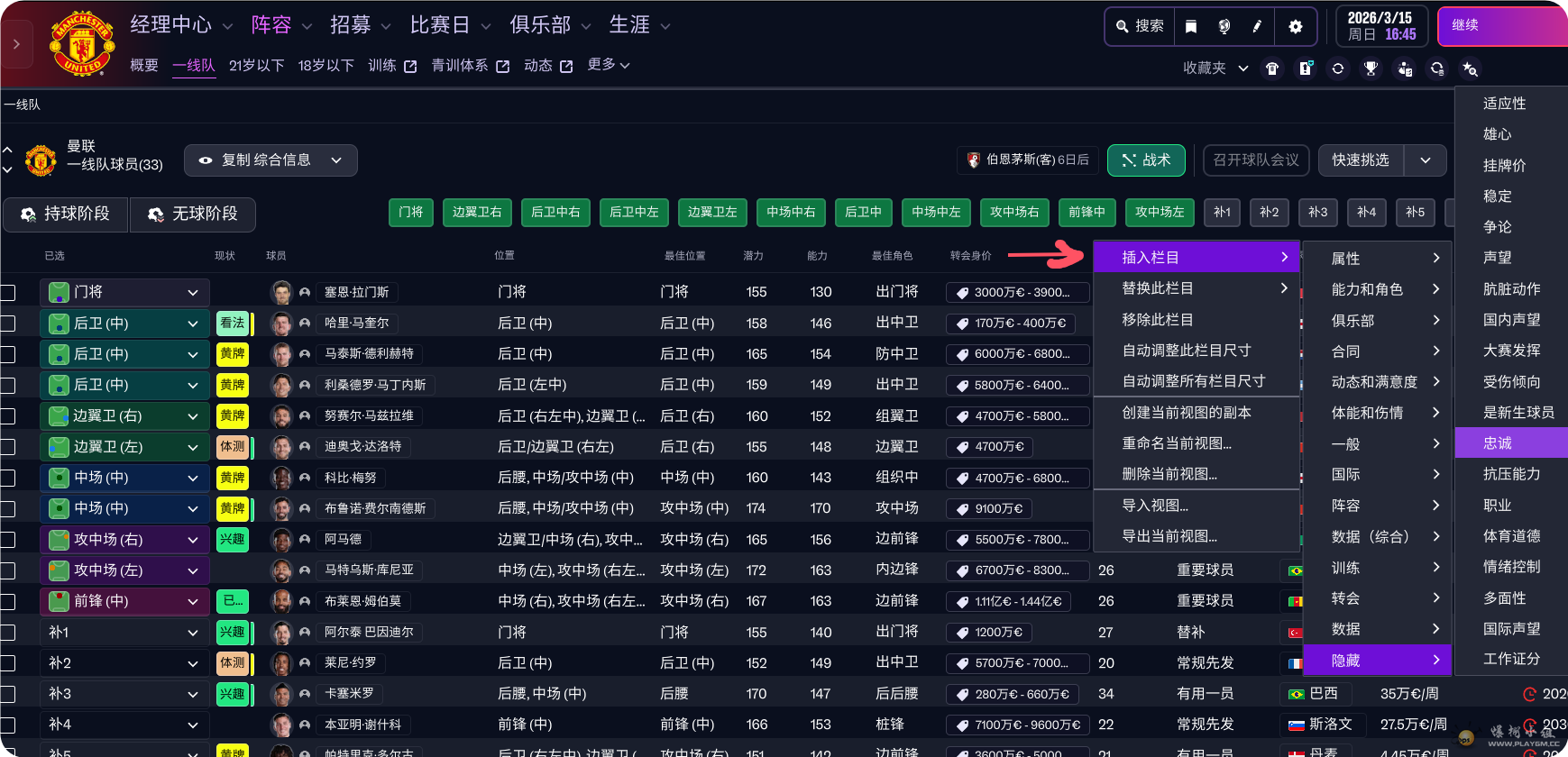Choose 忠诚 in the hidden attributes submenu
1568x757 pixels.
point(1498,443)
